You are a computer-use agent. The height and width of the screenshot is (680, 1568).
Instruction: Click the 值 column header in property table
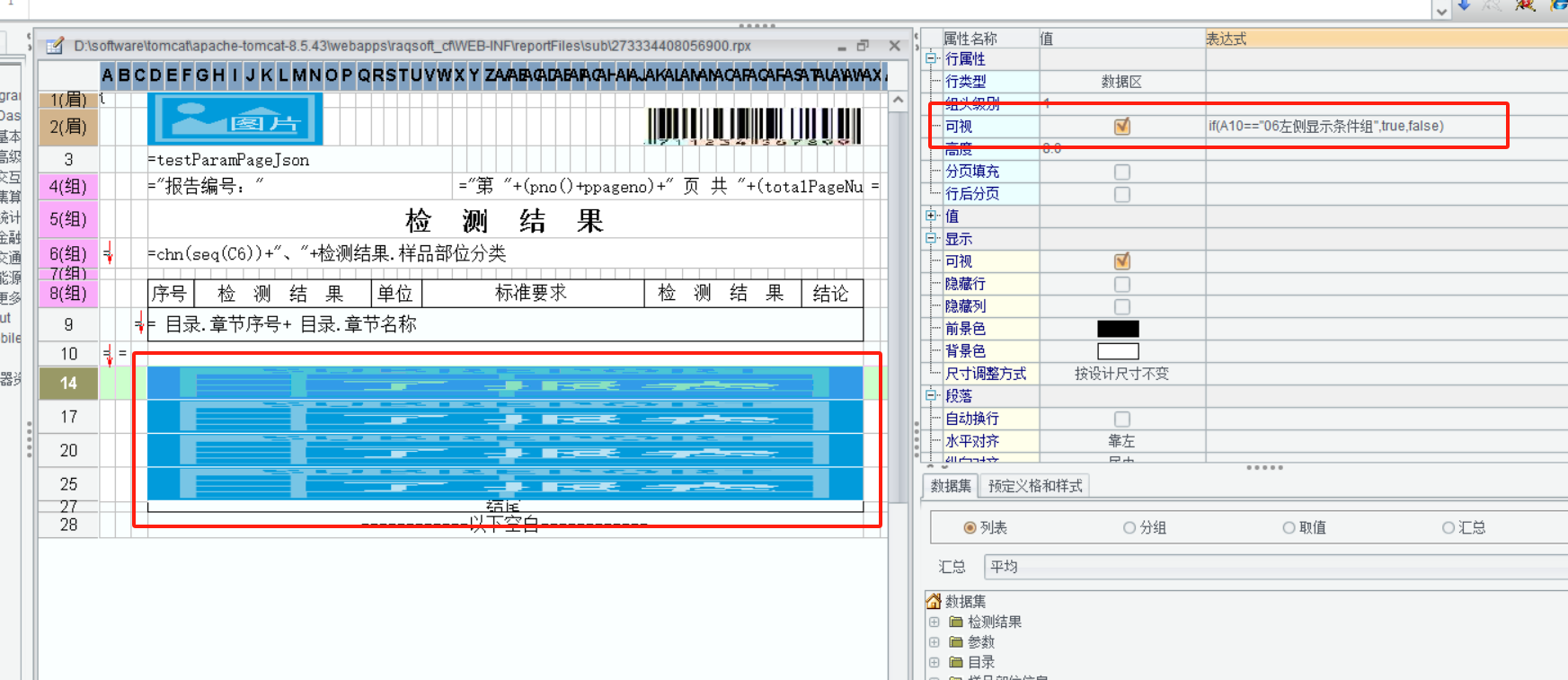[x=1121, y=39]
